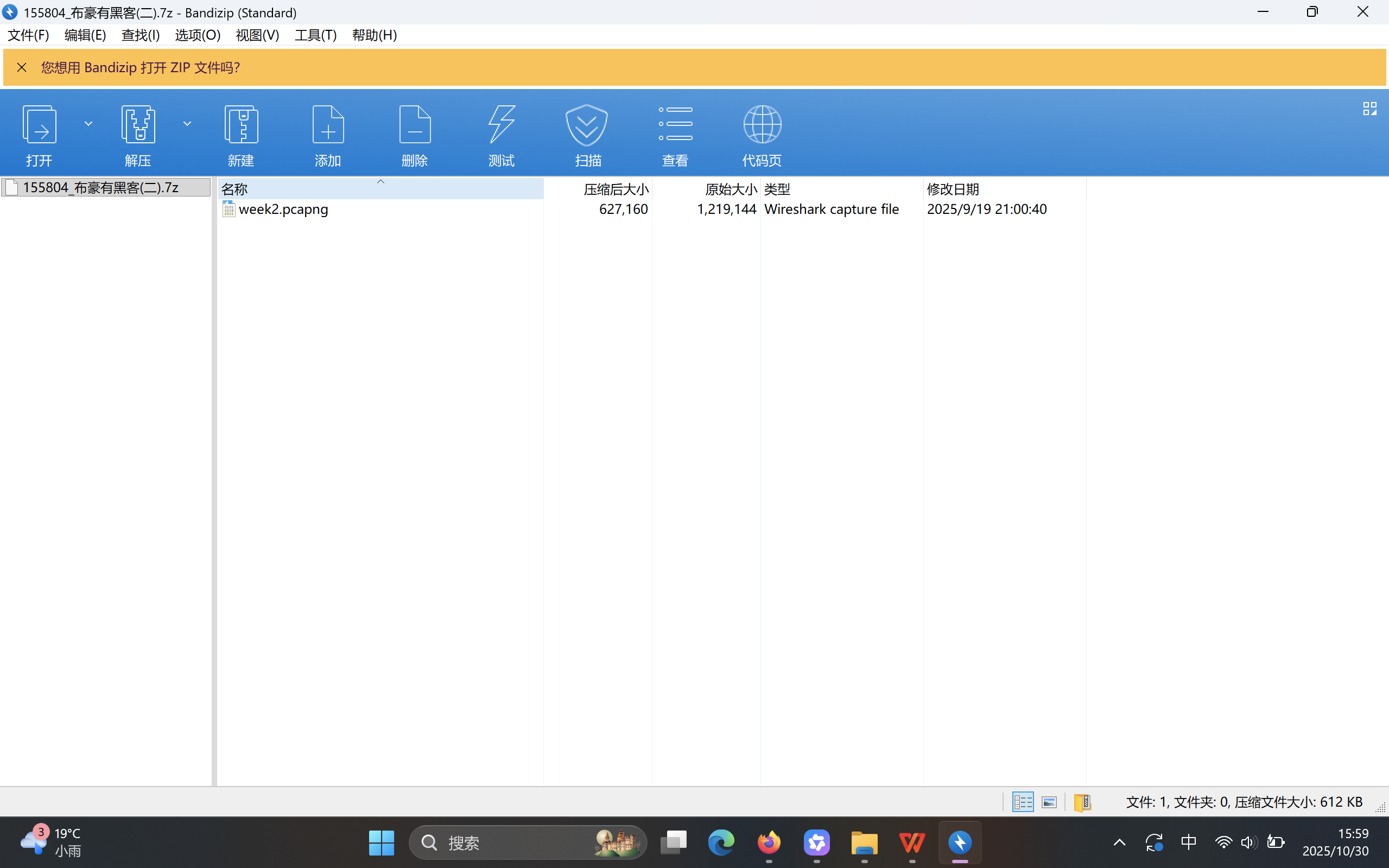Screen dimensions: 1389x868
Task: Sort by the 类型 column header
Action: pyautogui.click(x=842, y=188)
